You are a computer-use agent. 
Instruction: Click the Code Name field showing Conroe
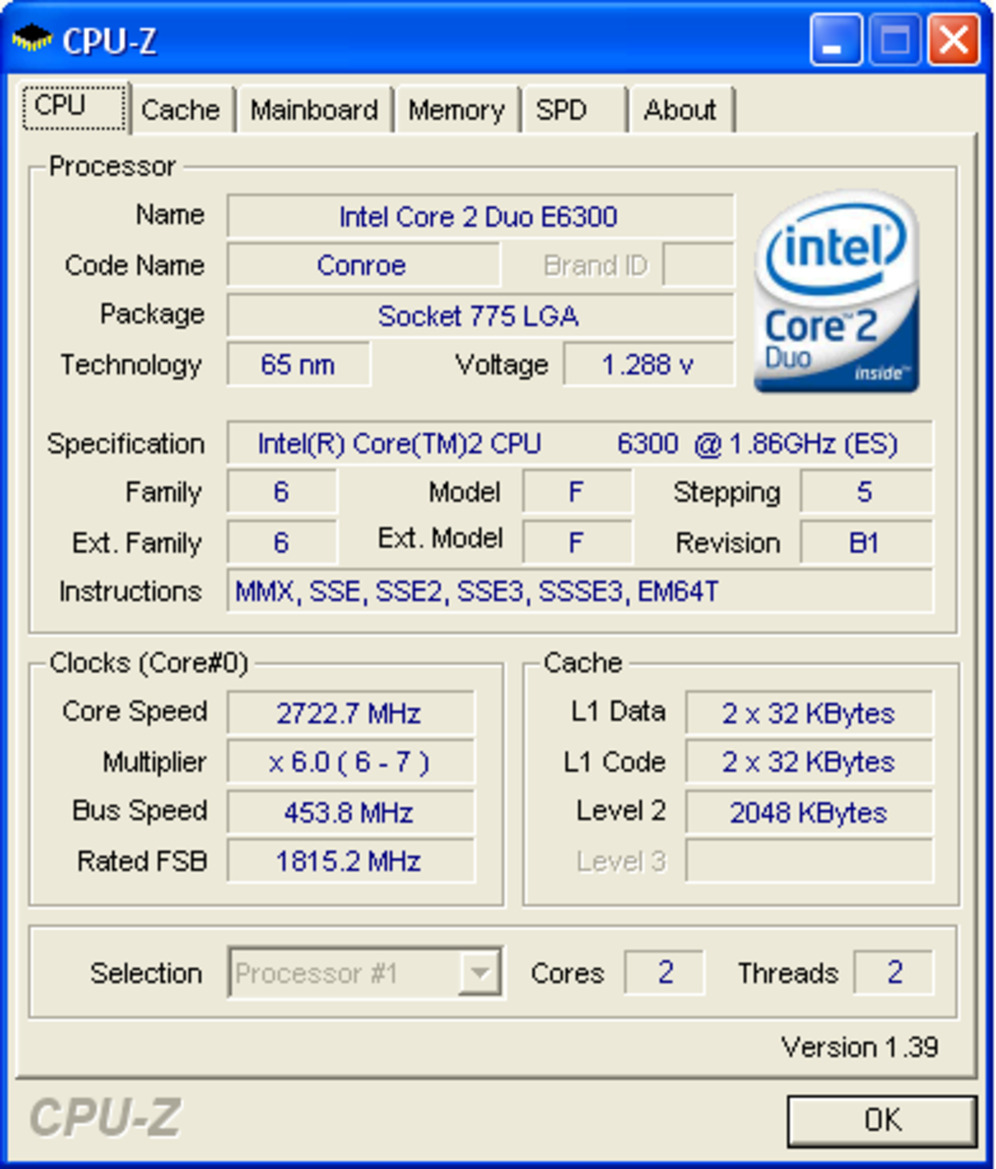click(363, 265)
